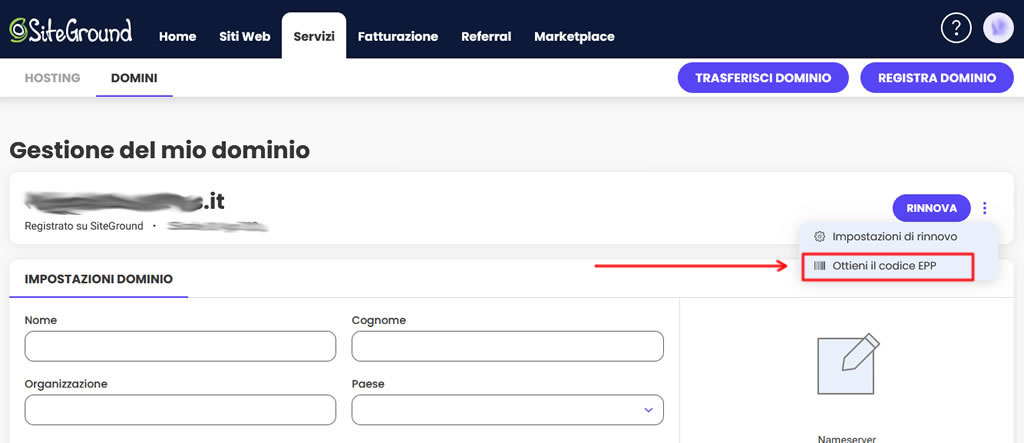Click the REGISTRA DOMINIO button
This screenshot has height=443, width=1024.
point(937,78)
